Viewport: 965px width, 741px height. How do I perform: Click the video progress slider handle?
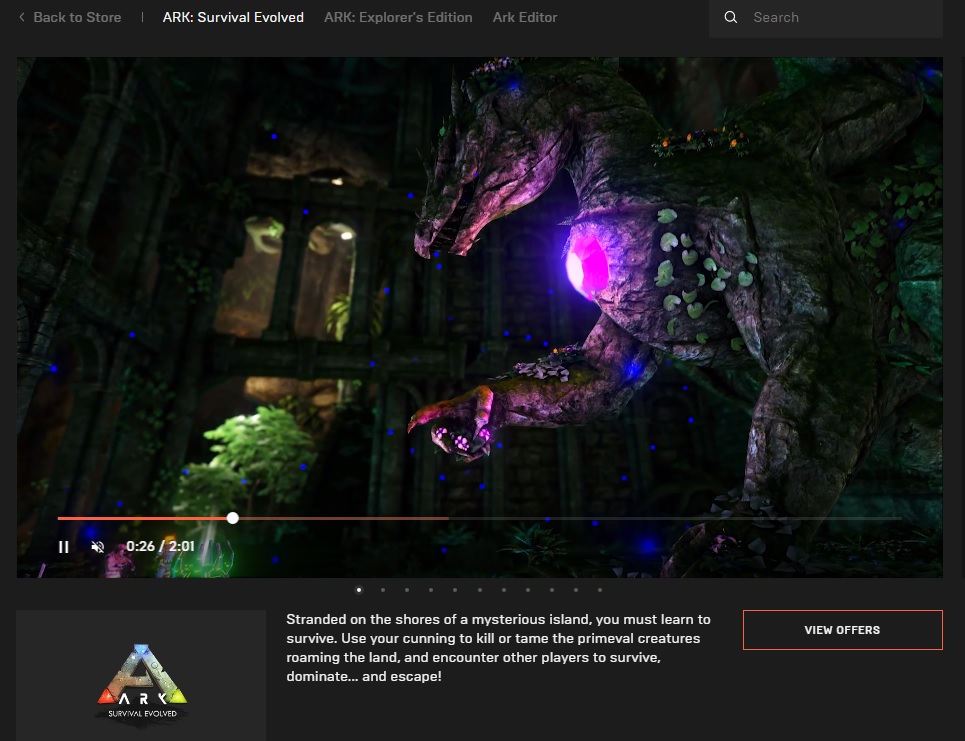[233, 518]
